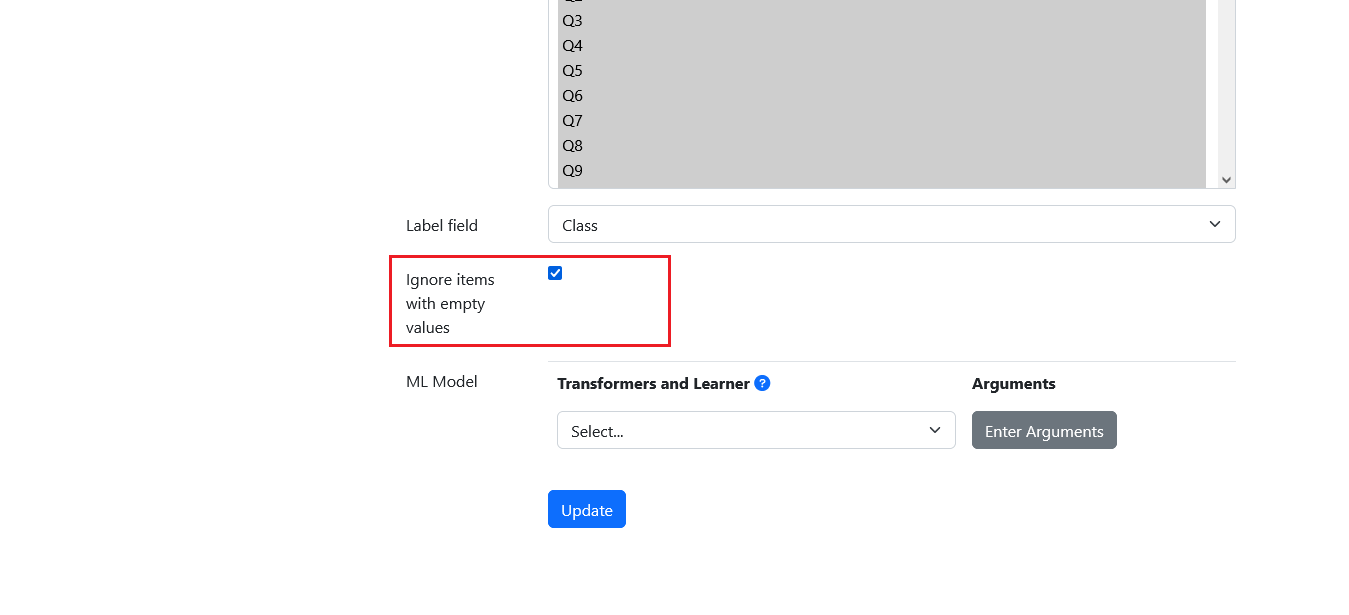Choose the Q8 option

[882, 146]
